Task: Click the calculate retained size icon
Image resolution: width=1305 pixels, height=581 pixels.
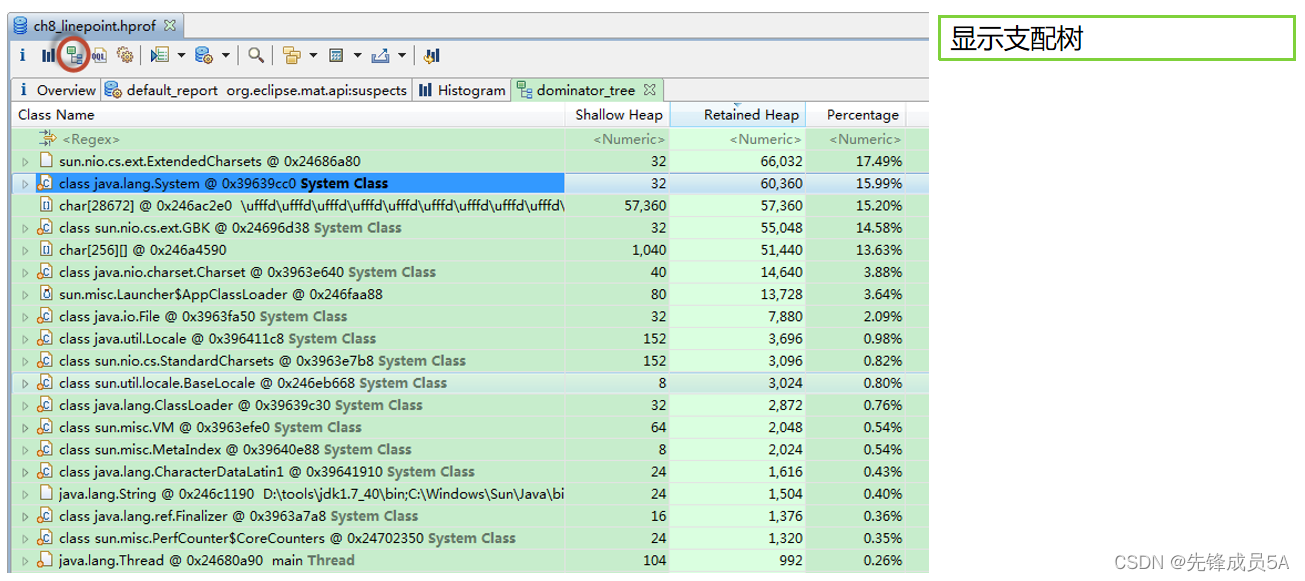Action: pyautogui.click(x=336, y=56)
